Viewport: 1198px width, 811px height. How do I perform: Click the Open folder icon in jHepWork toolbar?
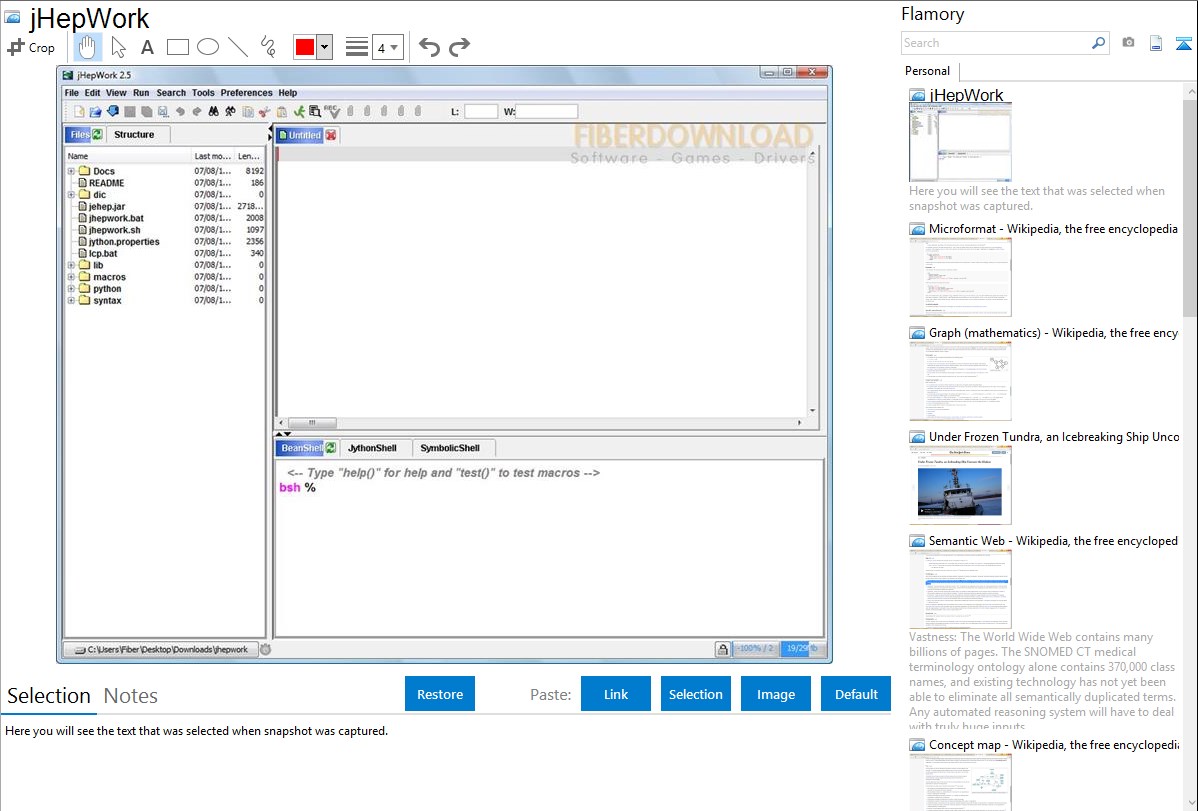[x=96, y=112]
